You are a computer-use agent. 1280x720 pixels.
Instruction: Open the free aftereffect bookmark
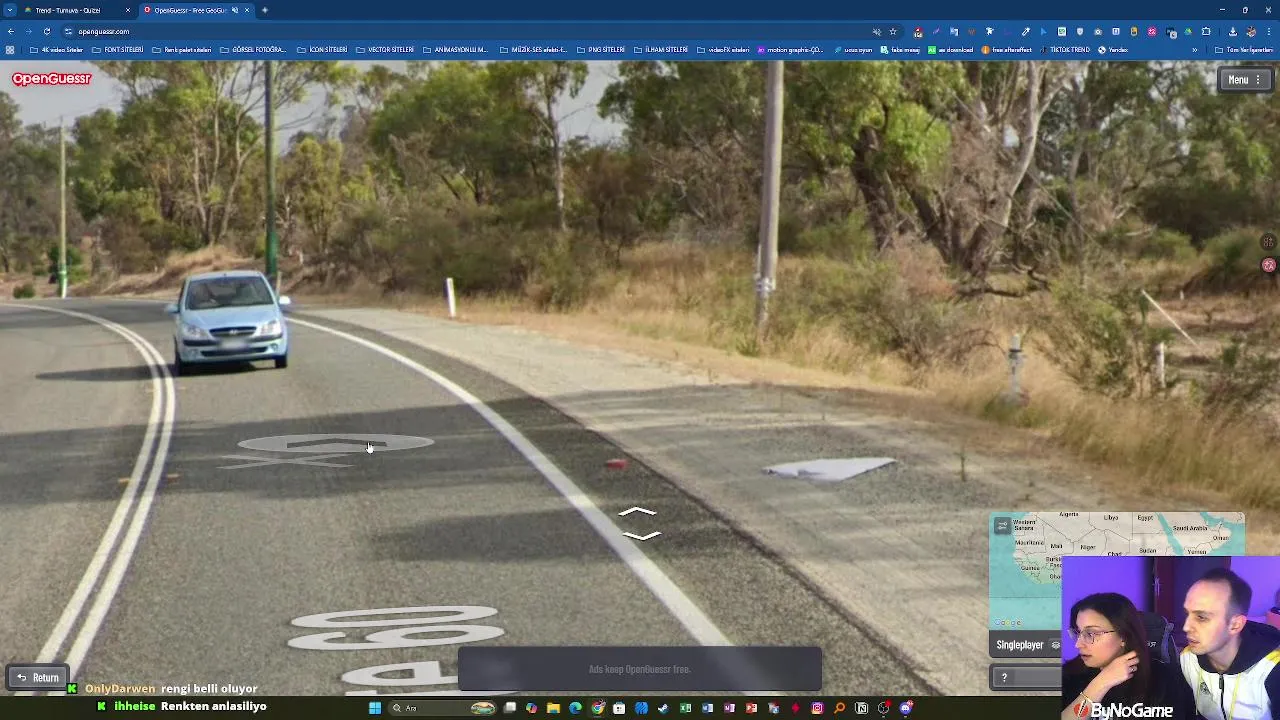click(x=1006, y=50)
